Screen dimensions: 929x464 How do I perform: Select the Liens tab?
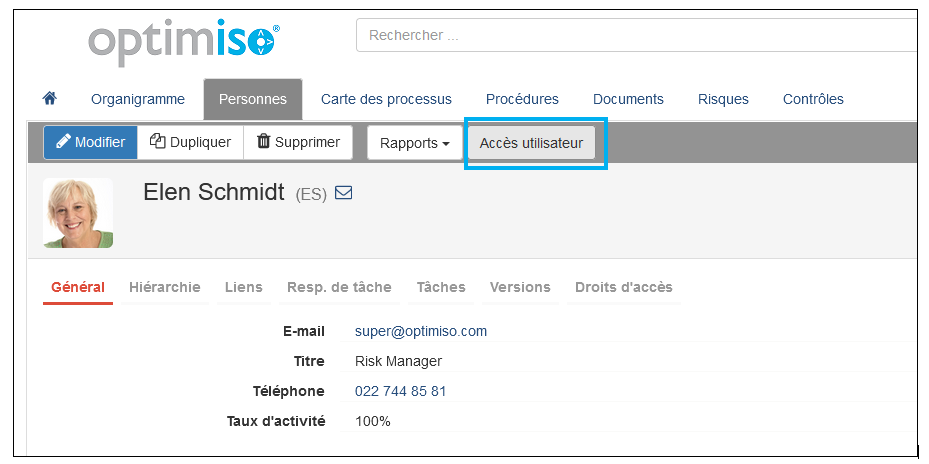point(244,287)
